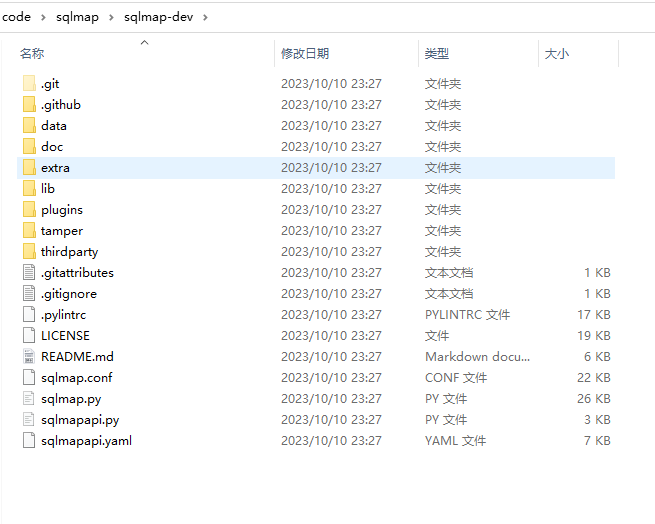
Task: Select the sqlmapapi.yaml file icon
Action: (x=29, y=441)
